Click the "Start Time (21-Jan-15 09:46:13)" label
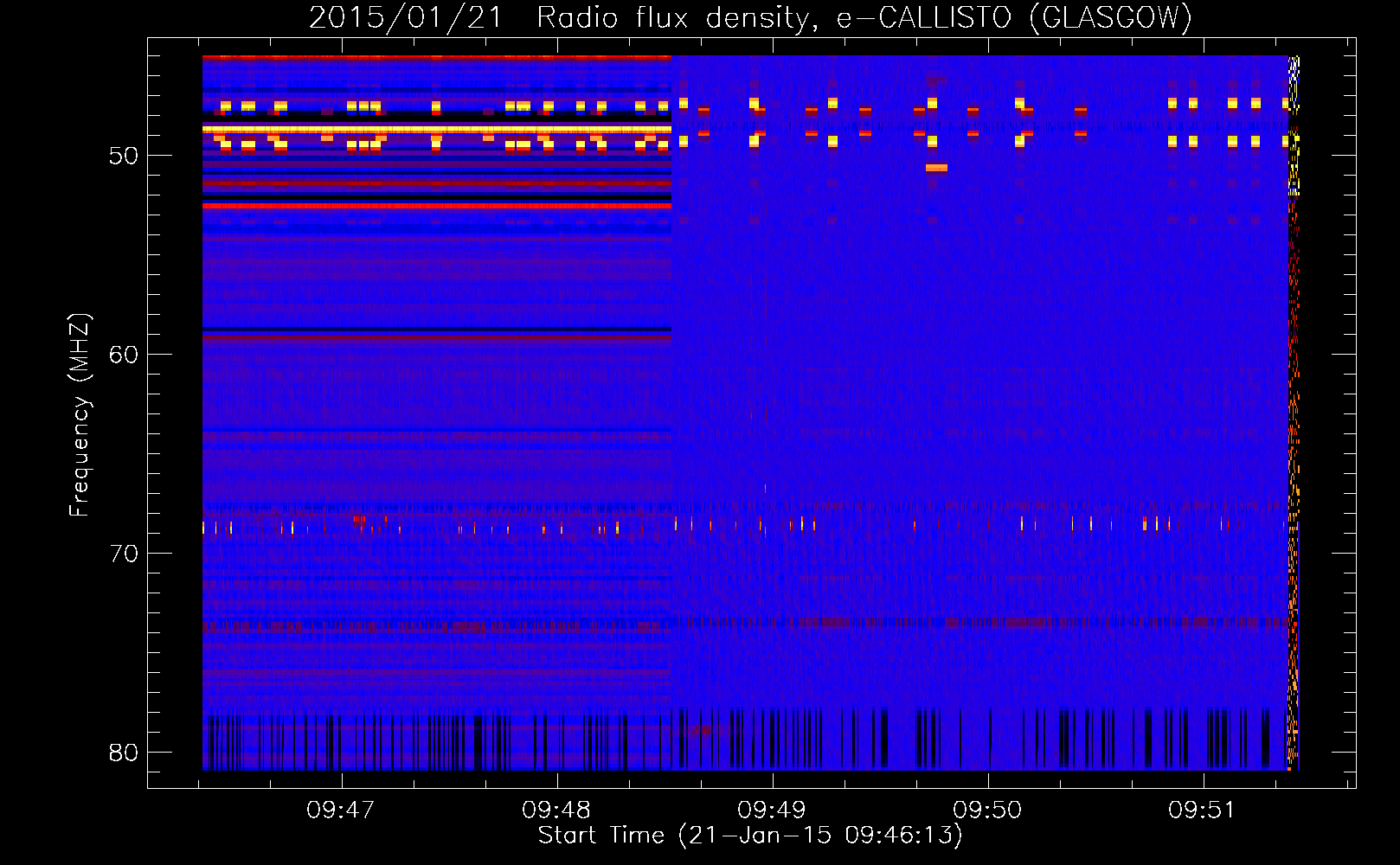 (750, 836)
